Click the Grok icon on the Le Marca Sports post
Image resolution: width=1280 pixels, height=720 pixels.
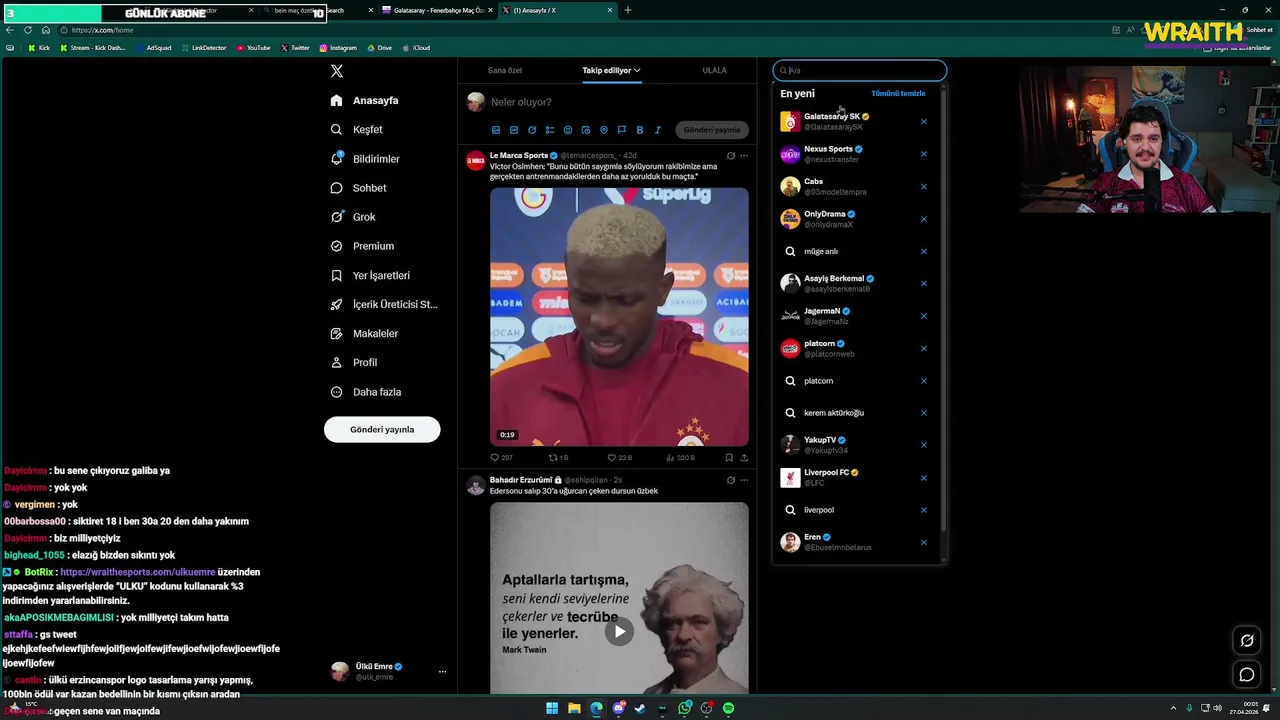(731, 156)
